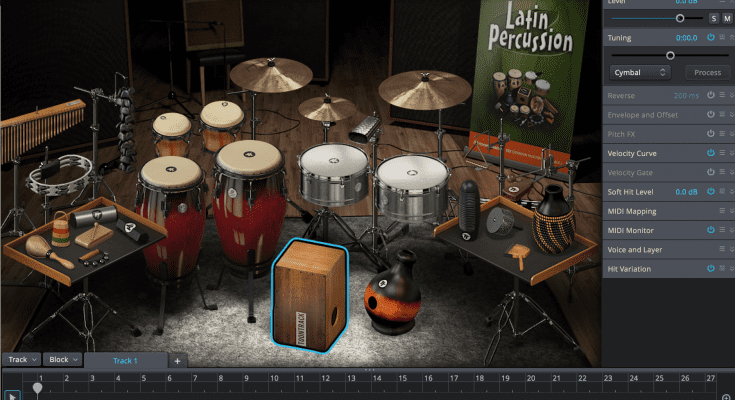This screenshot has height=400, width=735.
Task: Open the Track dropdown menu
Action: pos(21,360)
